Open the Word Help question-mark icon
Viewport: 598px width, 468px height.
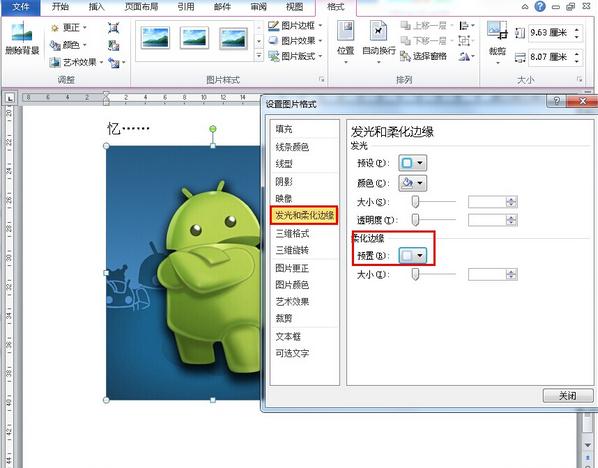[x=540, y=6]
